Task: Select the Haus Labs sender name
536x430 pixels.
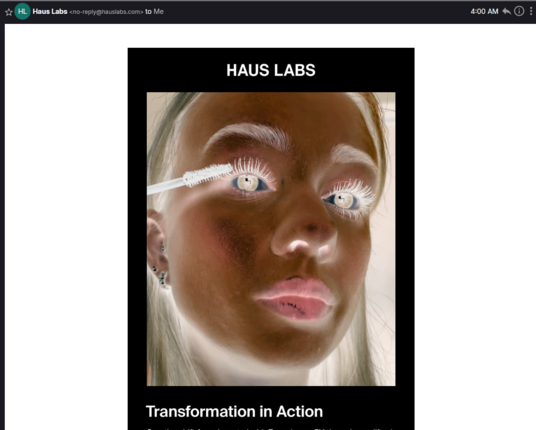Action: [x=50, y=12]
